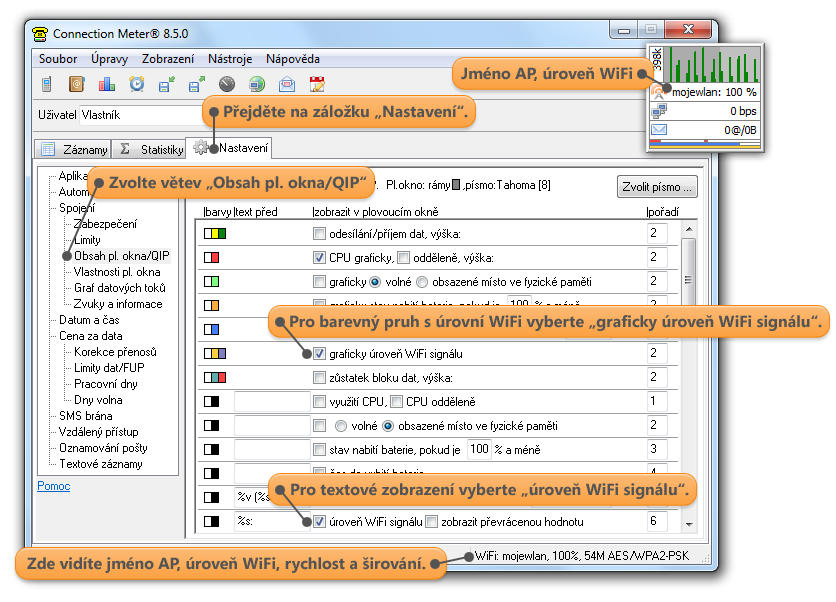Uncheck úroveň WiFi signálu in the %s: row
The width and height of the screenshot is (836, 602).
tap(319, 521)
